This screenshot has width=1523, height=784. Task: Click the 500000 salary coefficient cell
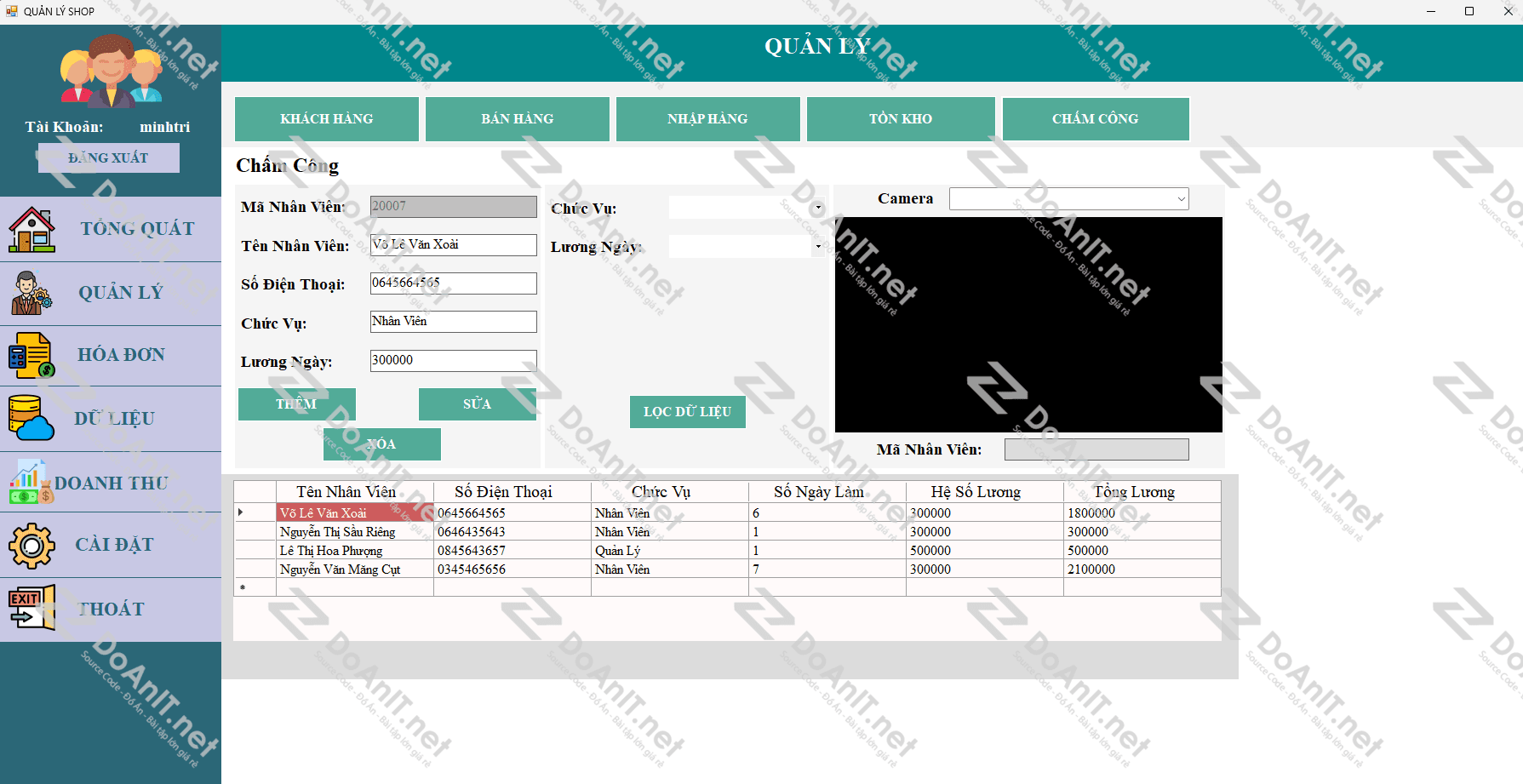(x=985, y=551)
